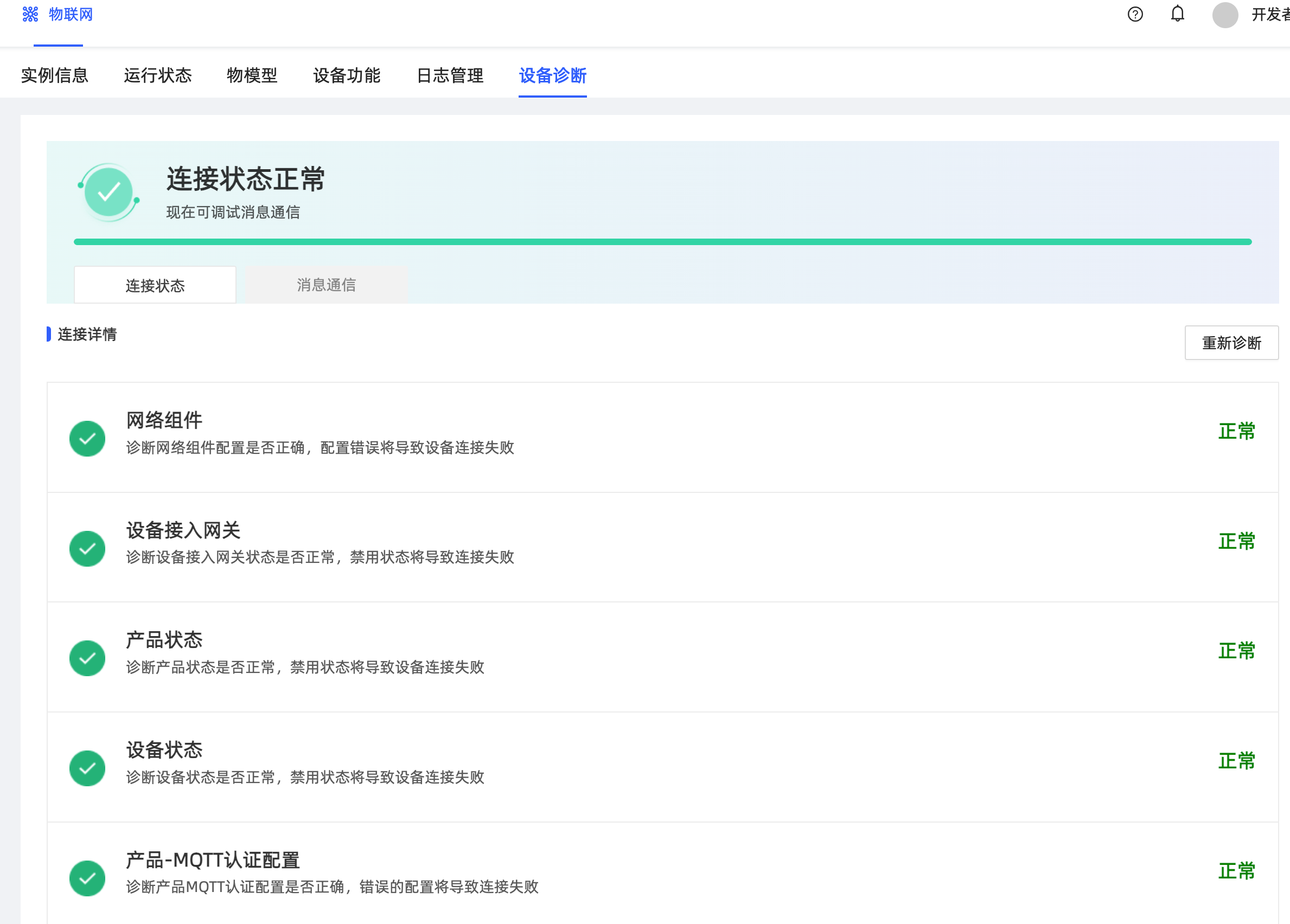This screenshot has height=924, width=1290.
Task: Click the user avatar circle
Action: pos(1225,15)
